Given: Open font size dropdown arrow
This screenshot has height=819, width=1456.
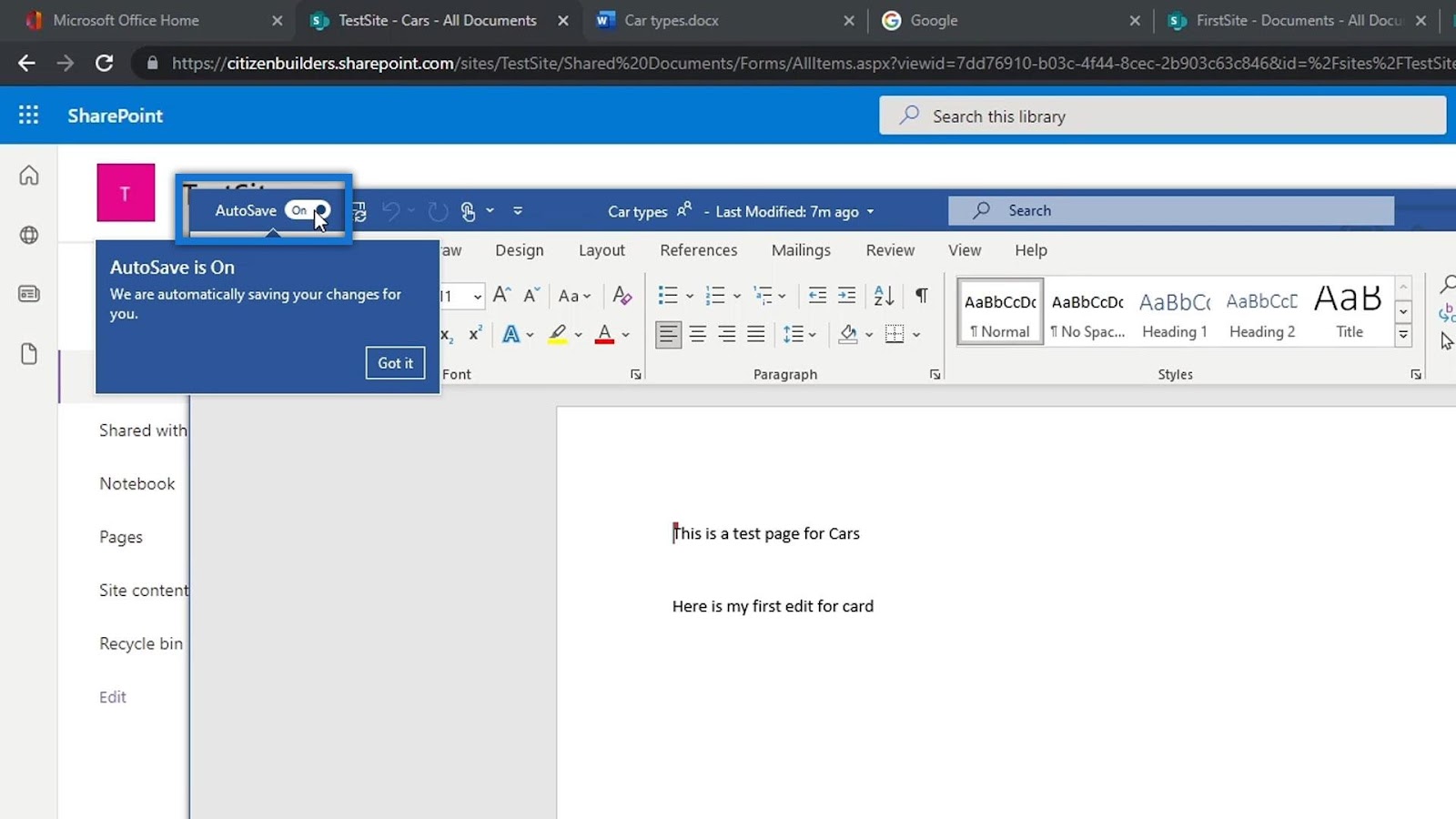Looking at the screenshot, I should point(477,296).
